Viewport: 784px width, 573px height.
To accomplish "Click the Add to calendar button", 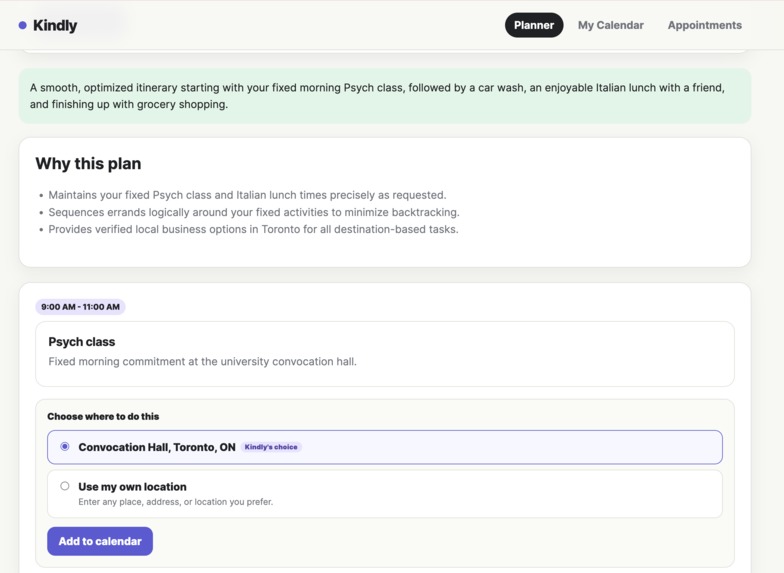I will pyautogui.click(x=100, y=541).
